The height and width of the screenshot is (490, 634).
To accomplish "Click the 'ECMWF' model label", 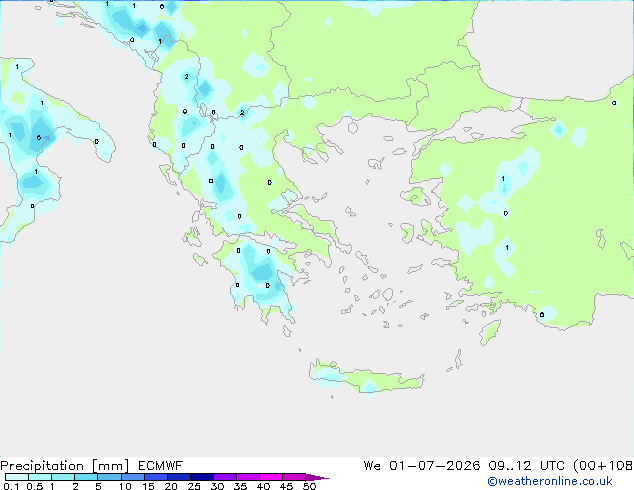I will pyautogui.click(x=161, y=466).
